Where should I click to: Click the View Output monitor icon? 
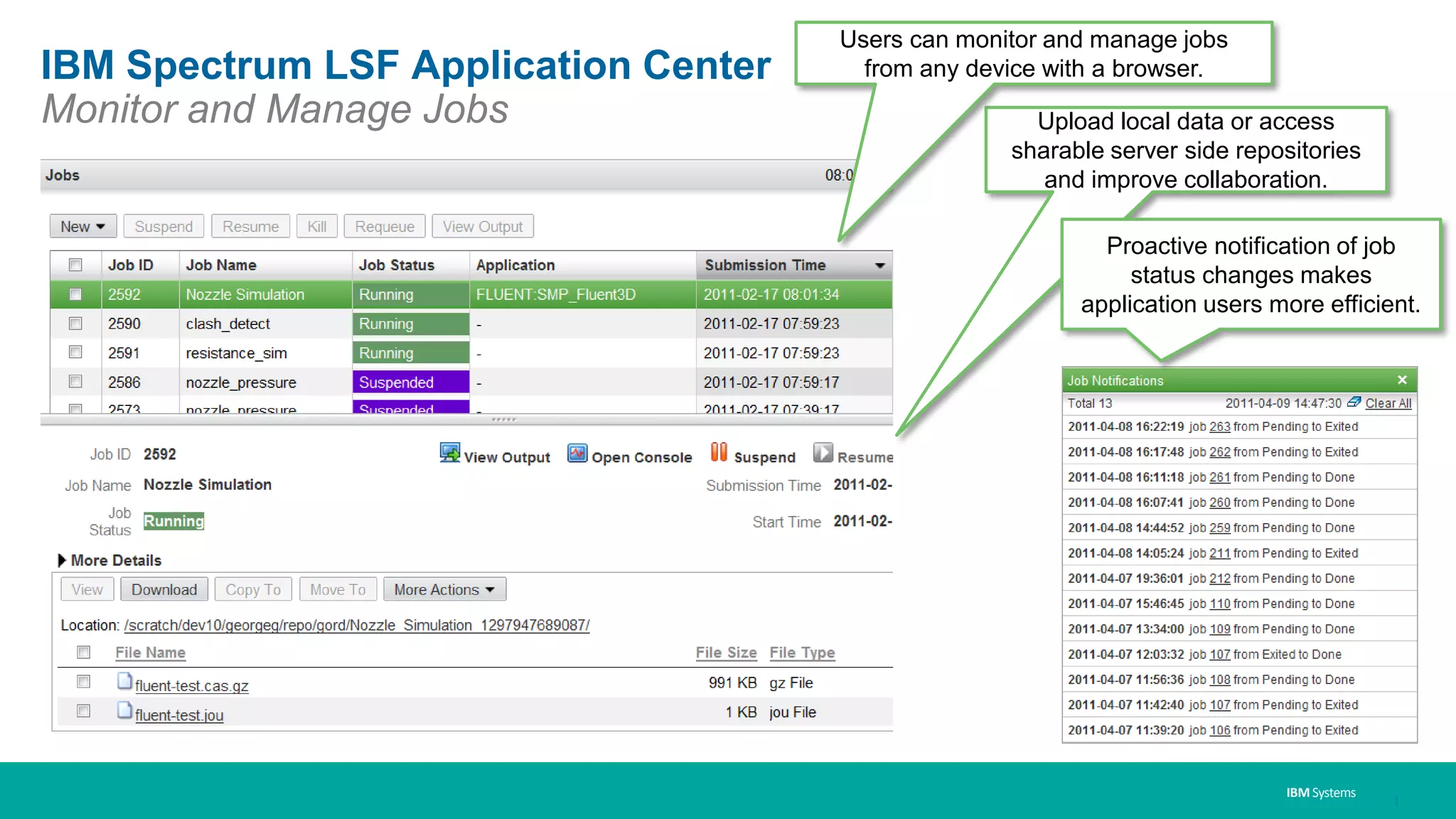449,454
